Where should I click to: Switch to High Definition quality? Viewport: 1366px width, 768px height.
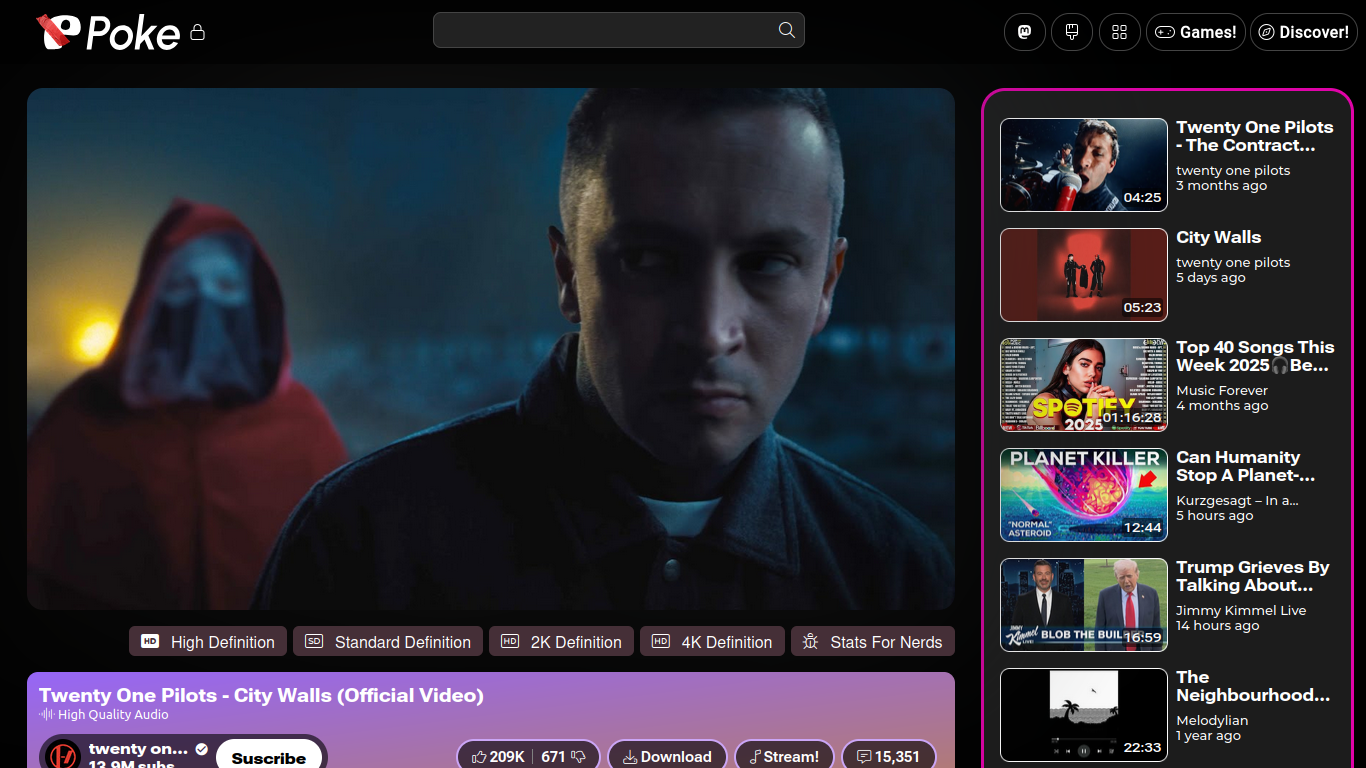point(208,642)
